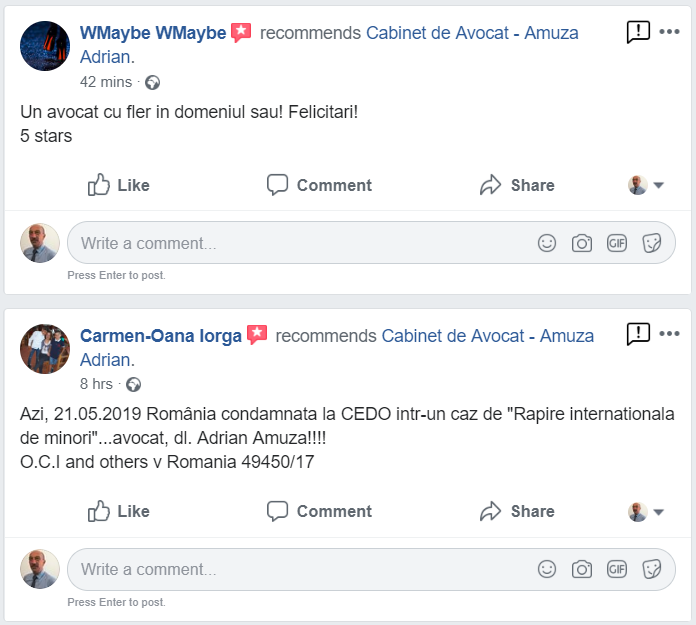Attach a photo using first post's camera icon
Screen dimensions: 696x625
[x=582, y=243]
